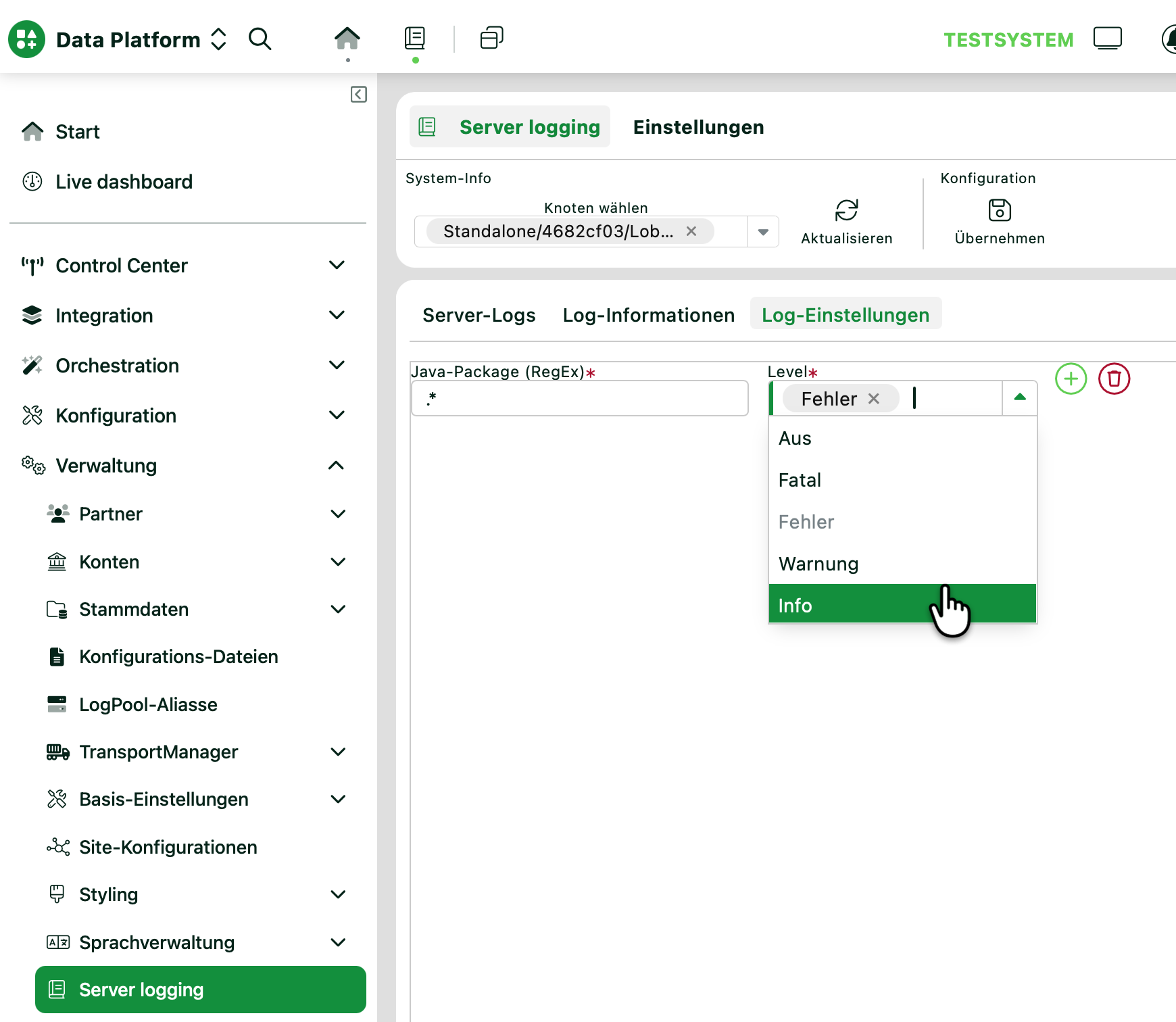The height and width of the screenshot is (1022, 1176).
Task: Expand the Control Center chevron
Action: (337, 265)
